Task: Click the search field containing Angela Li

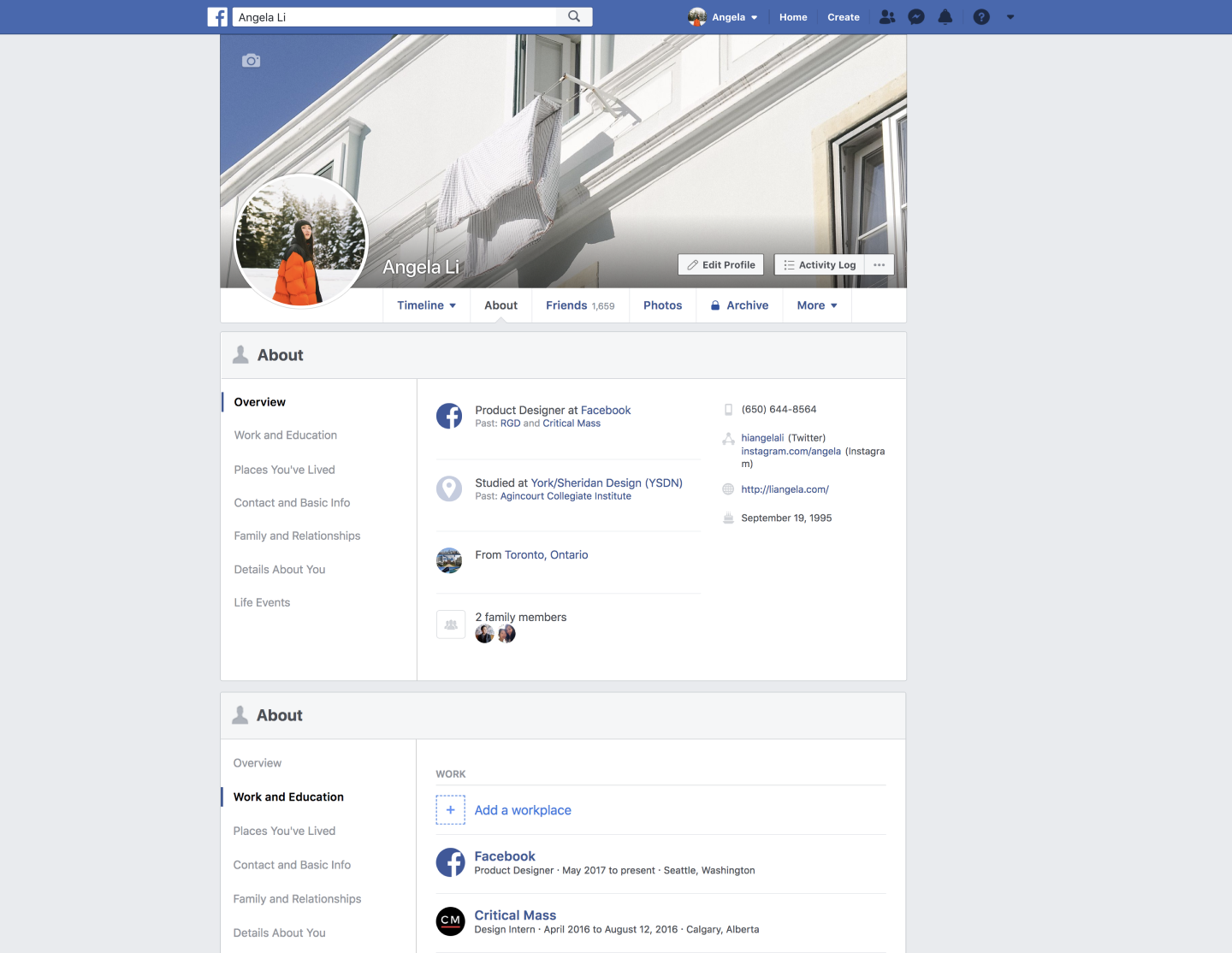Action: 394,17
